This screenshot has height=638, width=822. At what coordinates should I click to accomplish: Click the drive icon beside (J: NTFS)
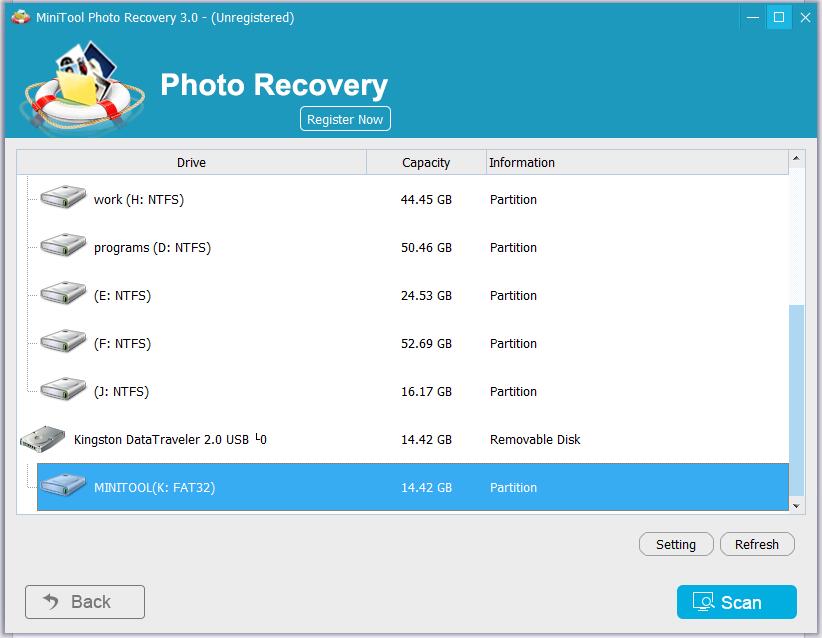(x=63, y=389)
